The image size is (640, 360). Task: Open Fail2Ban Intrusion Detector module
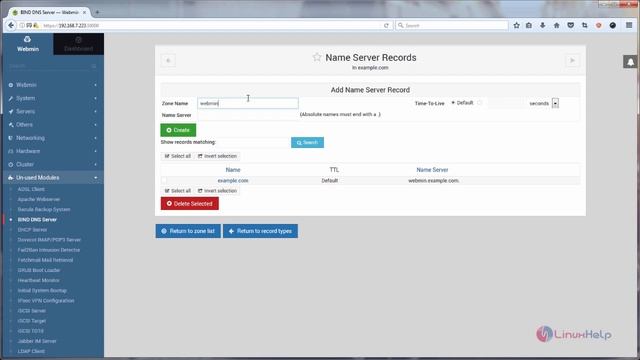[49, 250]
